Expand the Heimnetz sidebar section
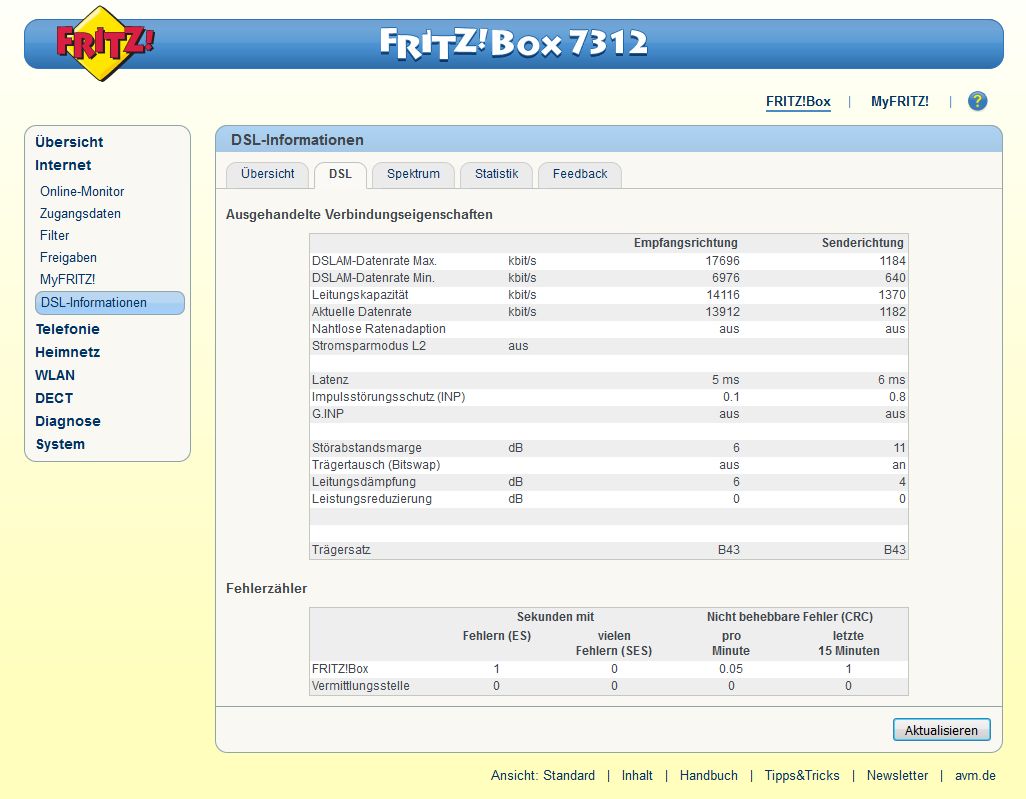Viewport: 1026px width, 799px height. (x=67, y=352)
